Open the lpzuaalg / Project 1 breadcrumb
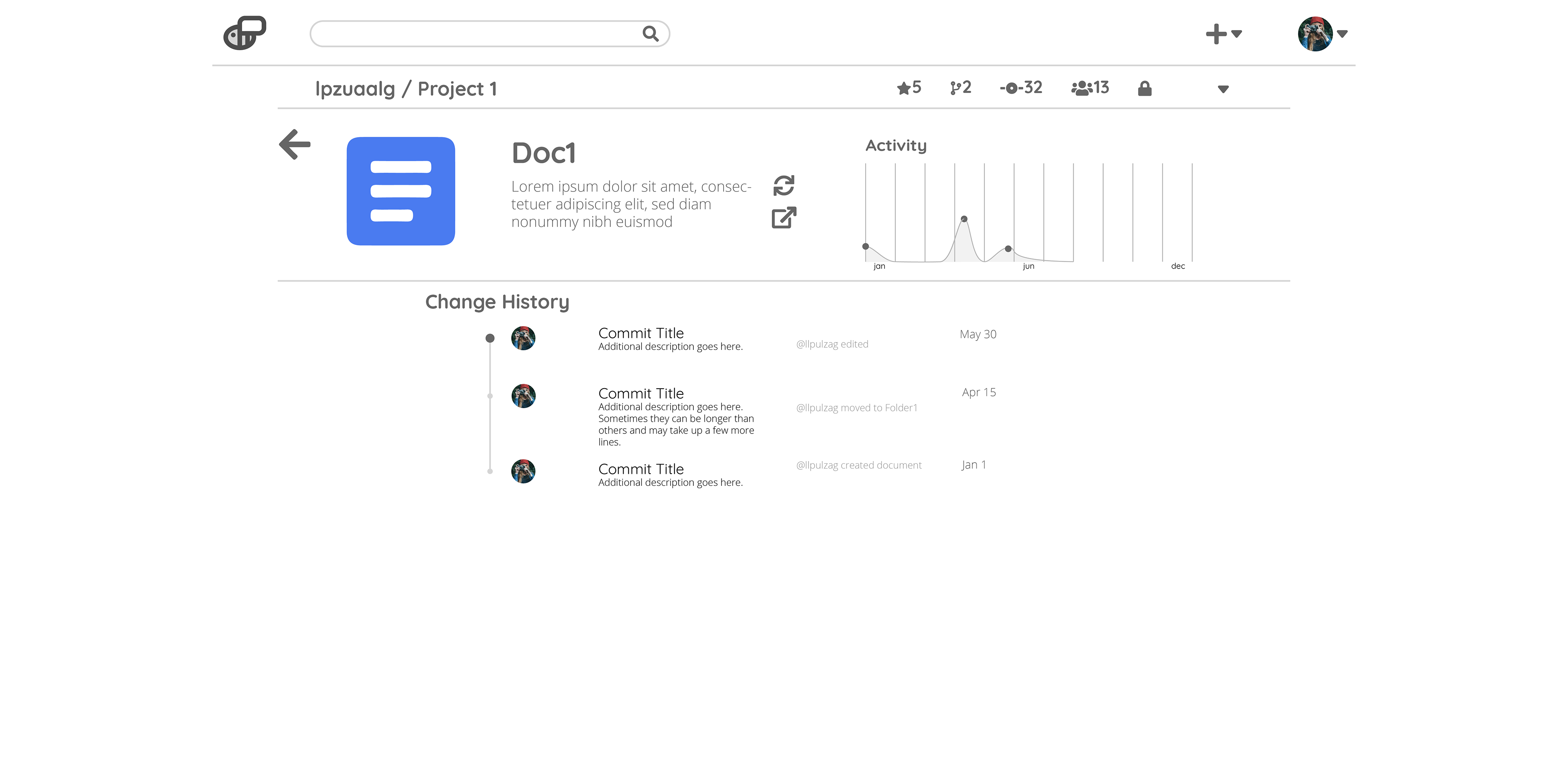Viewport: 1568px width, 774px height. tap(406, 89)
